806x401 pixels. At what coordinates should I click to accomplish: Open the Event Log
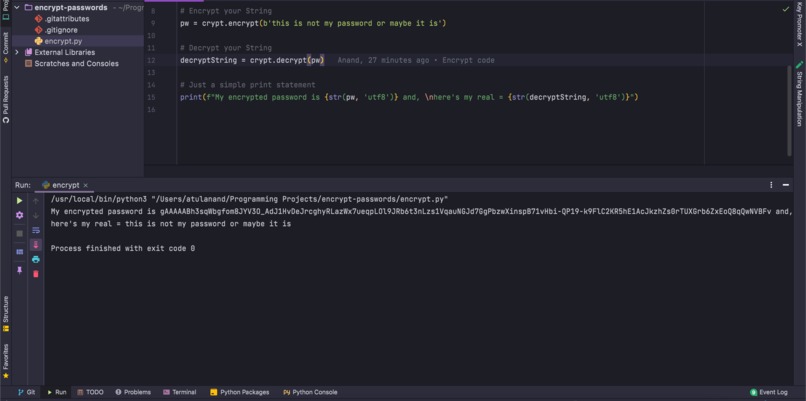pyautogui.click(x=768, y=392)
